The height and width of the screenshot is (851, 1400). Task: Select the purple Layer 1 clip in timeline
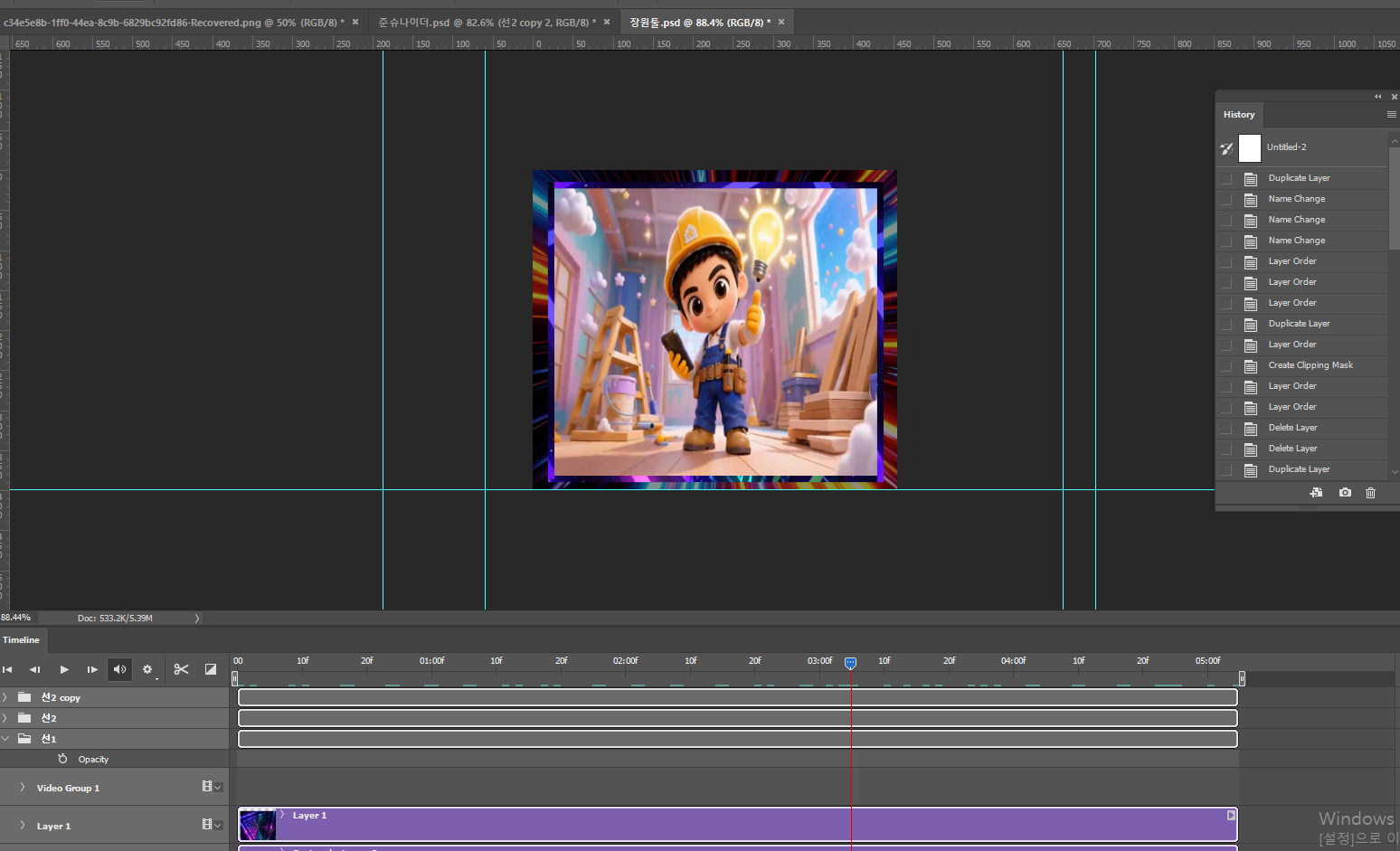click(738, 825)
